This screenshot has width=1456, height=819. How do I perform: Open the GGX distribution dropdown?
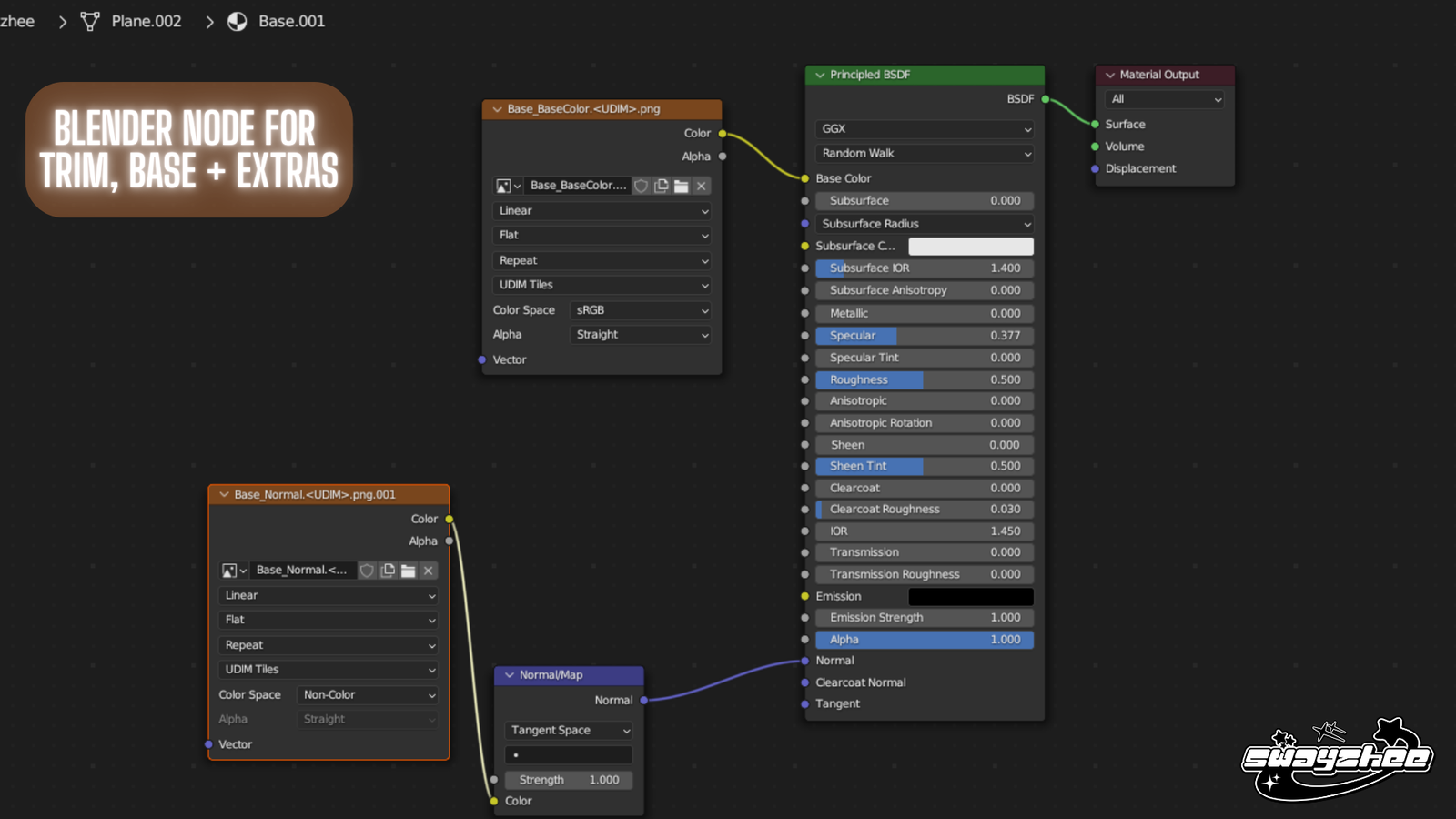tap(925, 129)
